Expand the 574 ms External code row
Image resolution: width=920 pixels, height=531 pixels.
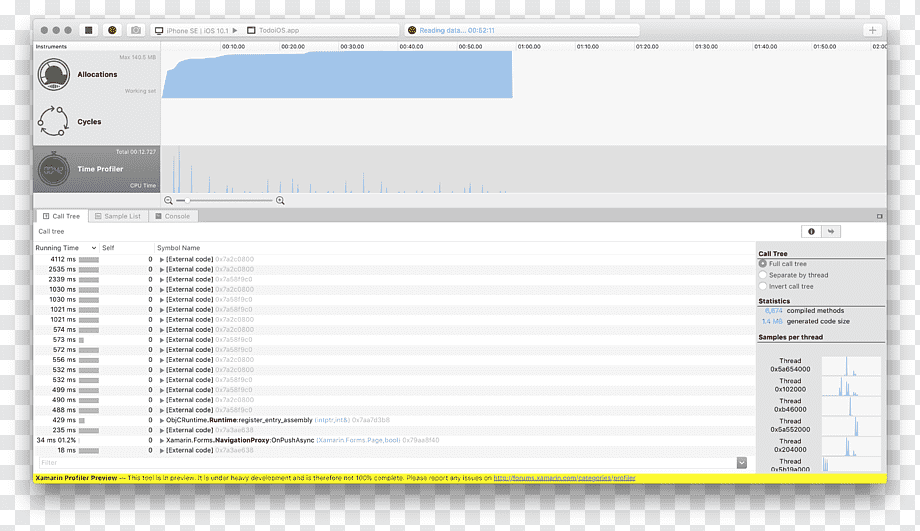click(162, 330)
